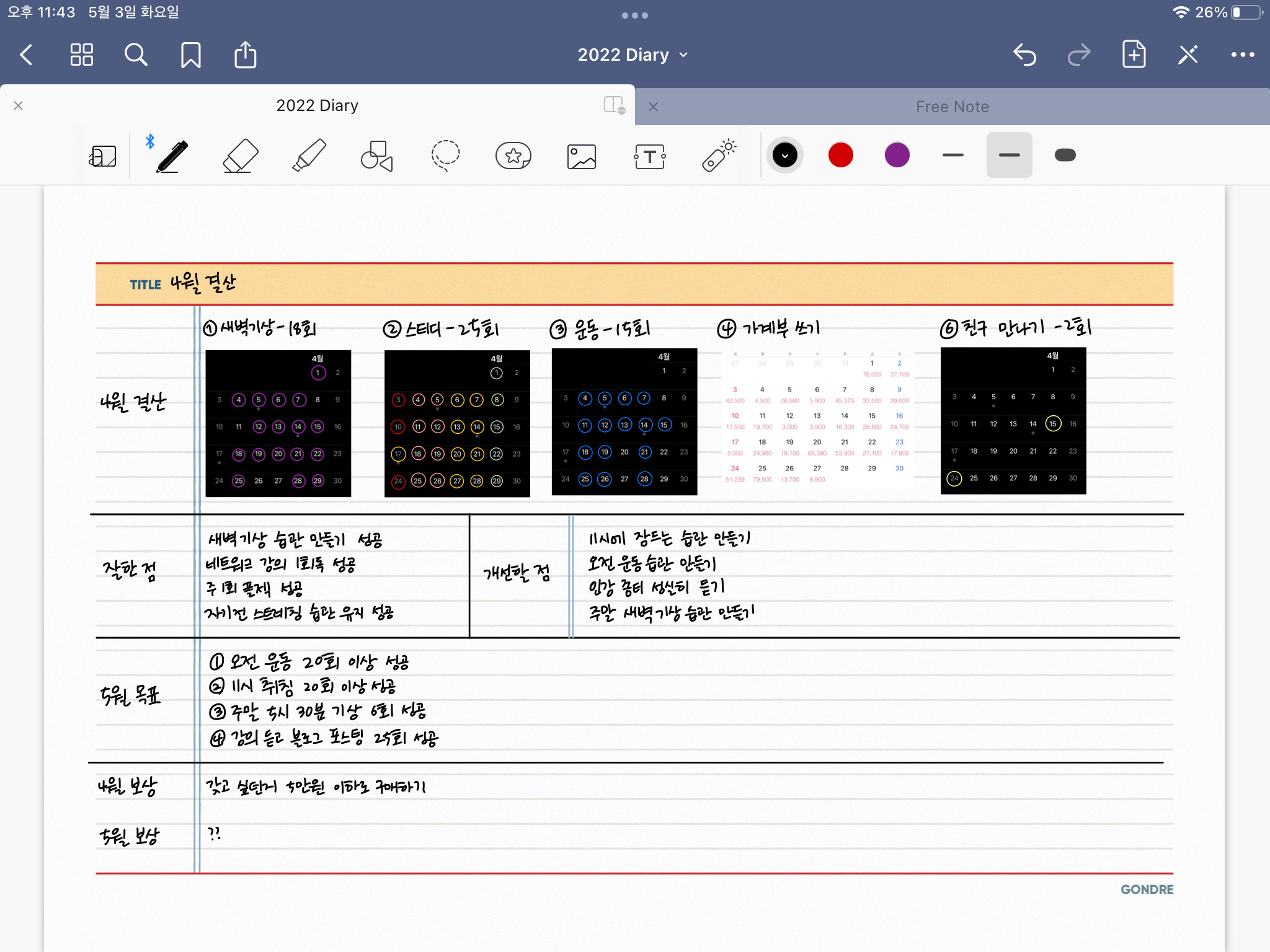Toggle read-only editing mode icon
1270x952 pixels.
1188,55
